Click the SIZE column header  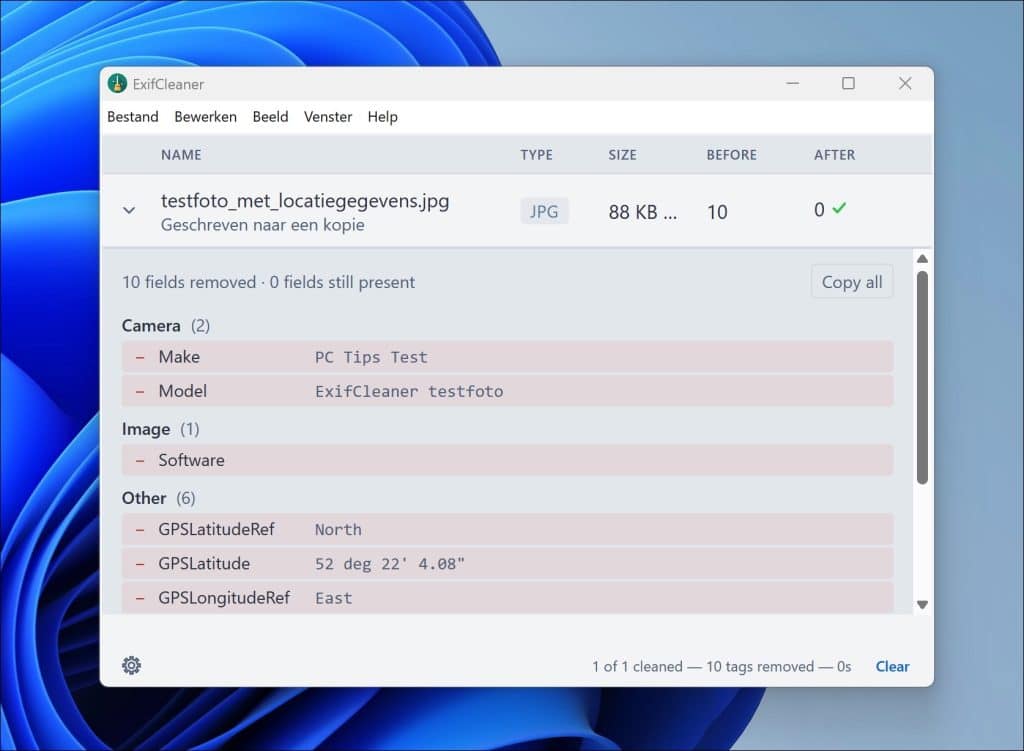click(622, 155)
